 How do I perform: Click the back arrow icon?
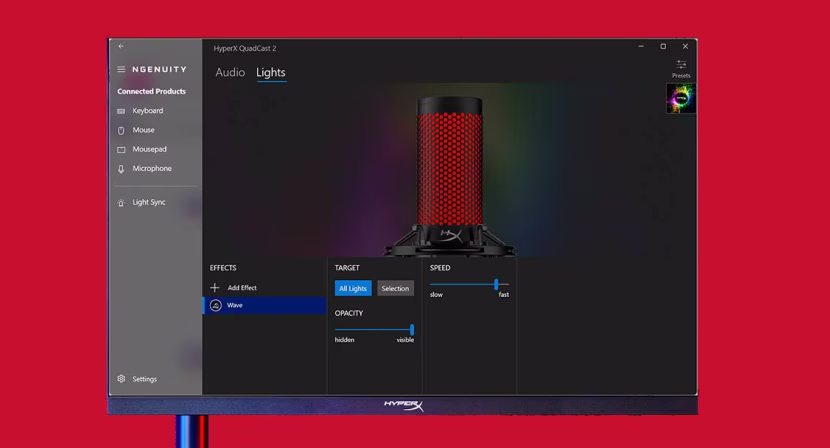121,46
